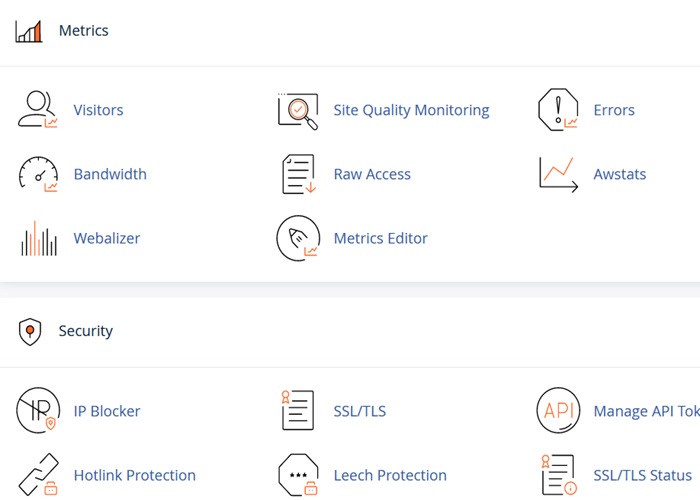Collapse the Metrics section header
Image resolution: width=700 pixels, height=500 pixels.
click(x=84, y=31)
